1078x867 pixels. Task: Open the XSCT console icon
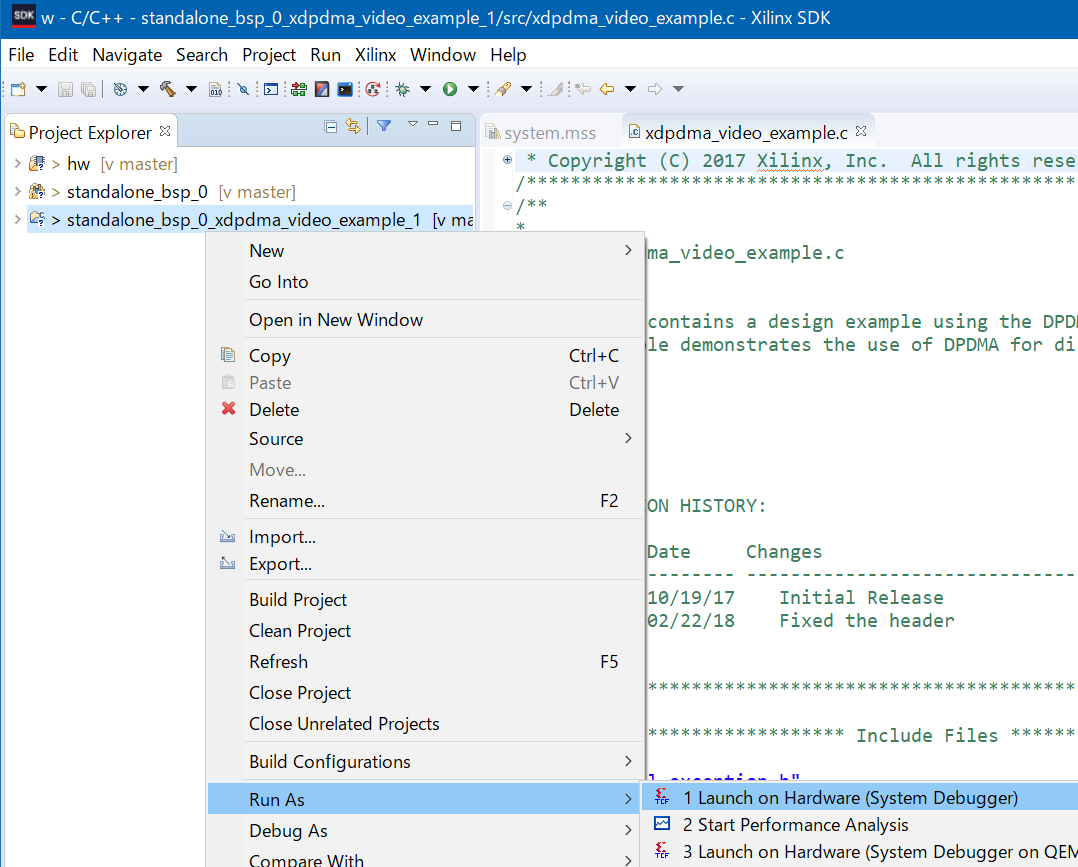click(x=345, y=89)
